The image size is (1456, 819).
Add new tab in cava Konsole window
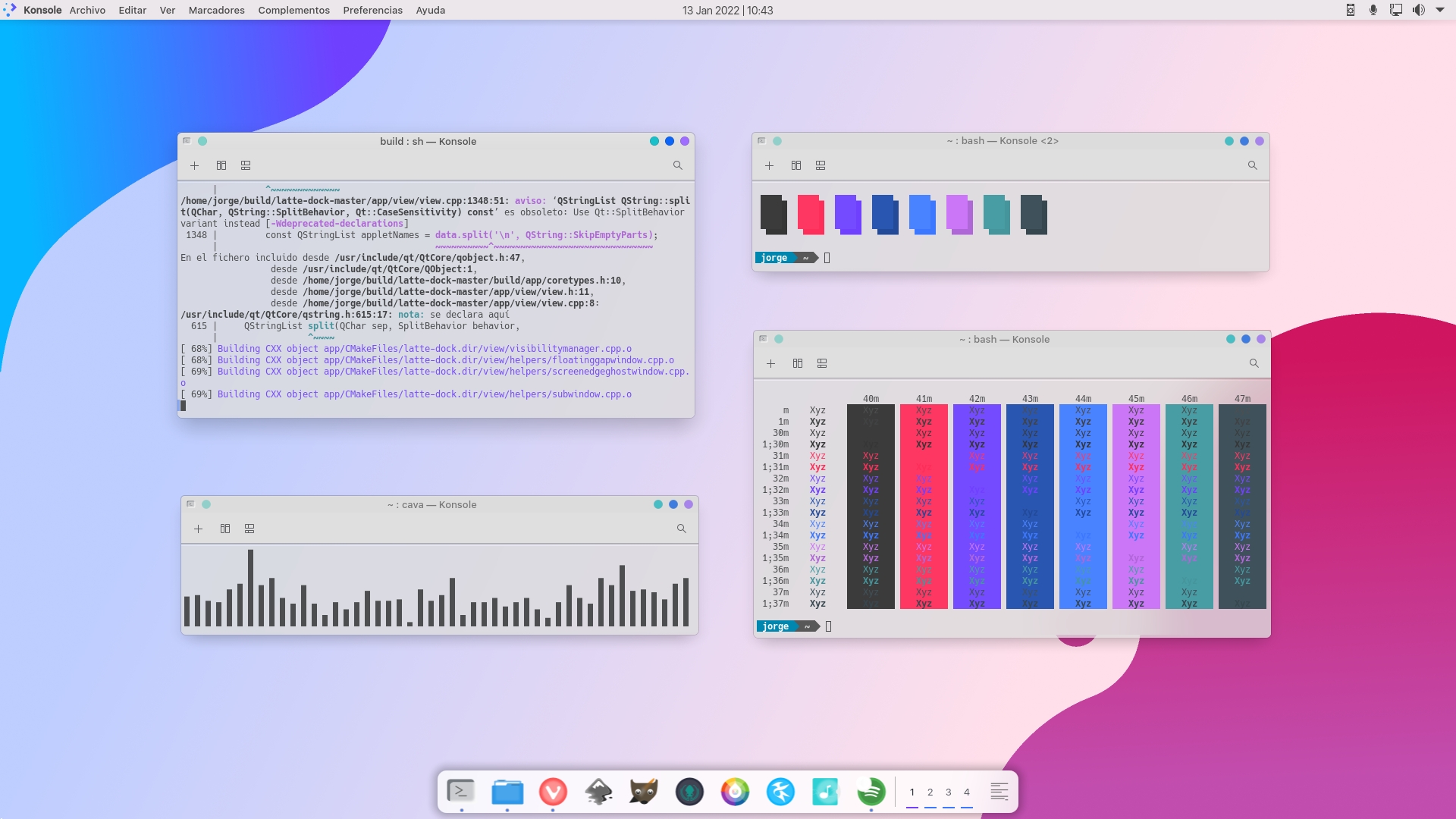coord(198,529)
